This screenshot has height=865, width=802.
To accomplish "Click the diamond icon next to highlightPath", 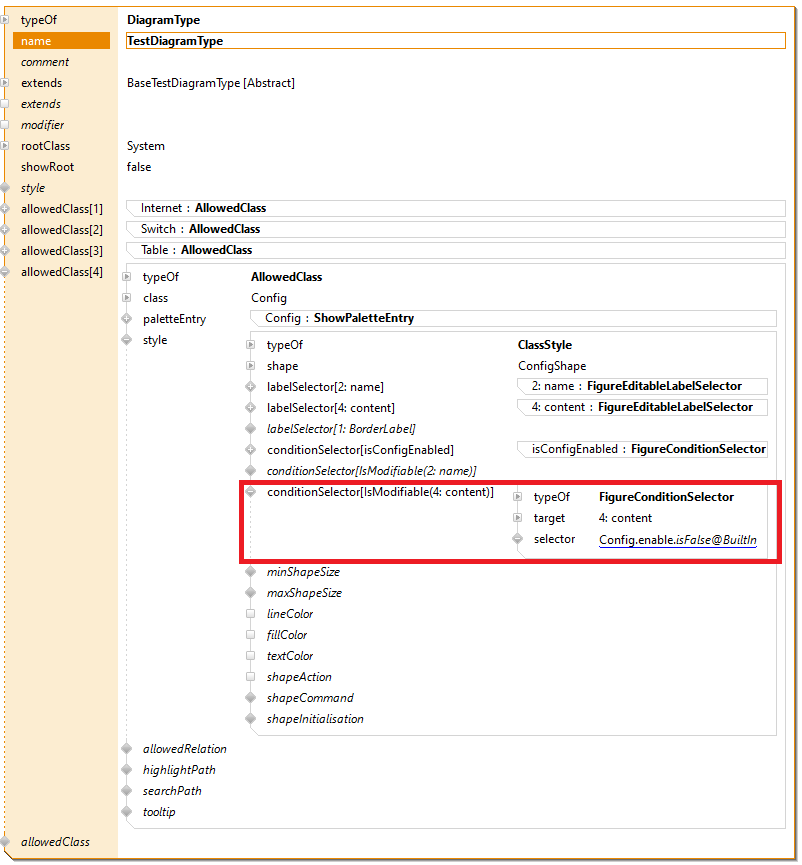I will pyautogui.click(x=126, y=770).
